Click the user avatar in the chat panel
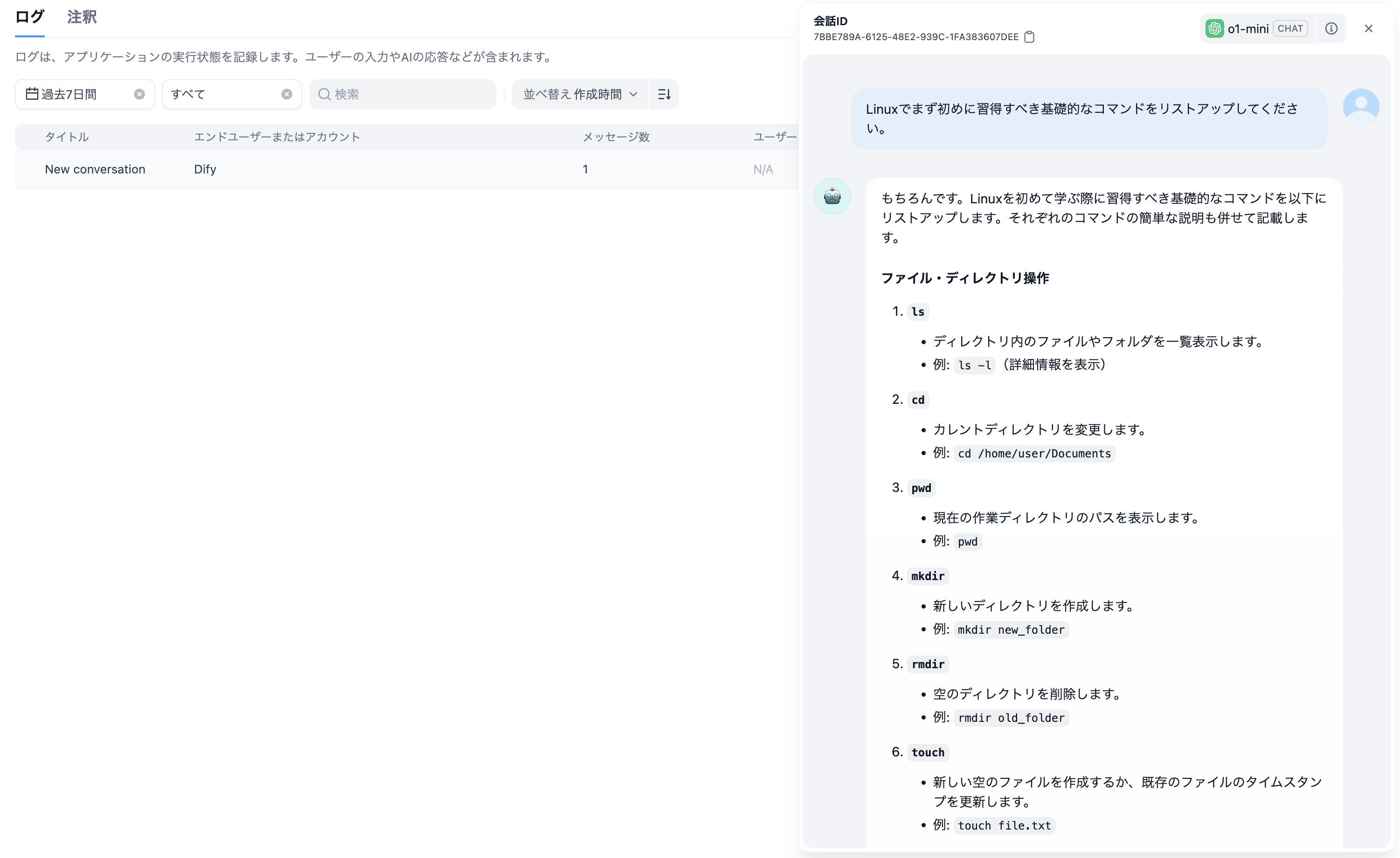 point(1361,106)
